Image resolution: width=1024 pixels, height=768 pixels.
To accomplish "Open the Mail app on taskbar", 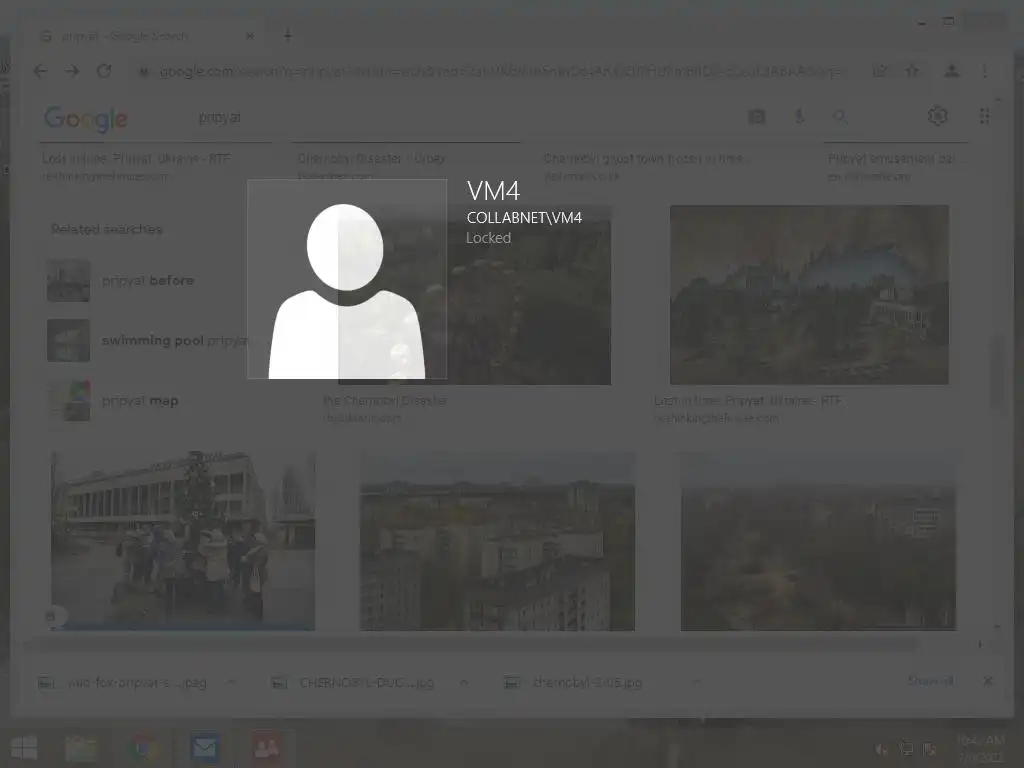I will [x=205, y=748].
